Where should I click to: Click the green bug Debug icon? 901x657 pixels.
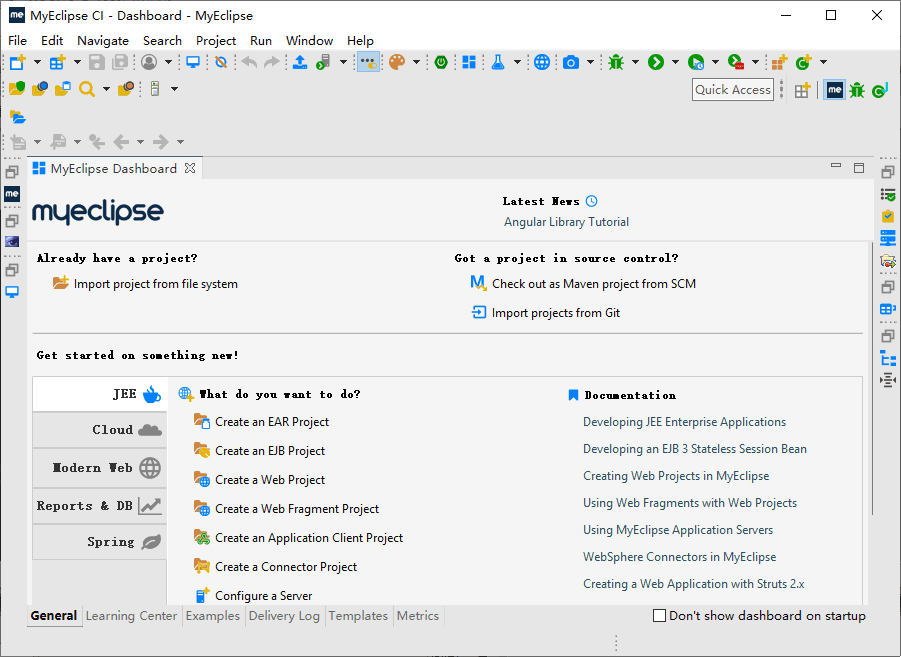(616, 62)
